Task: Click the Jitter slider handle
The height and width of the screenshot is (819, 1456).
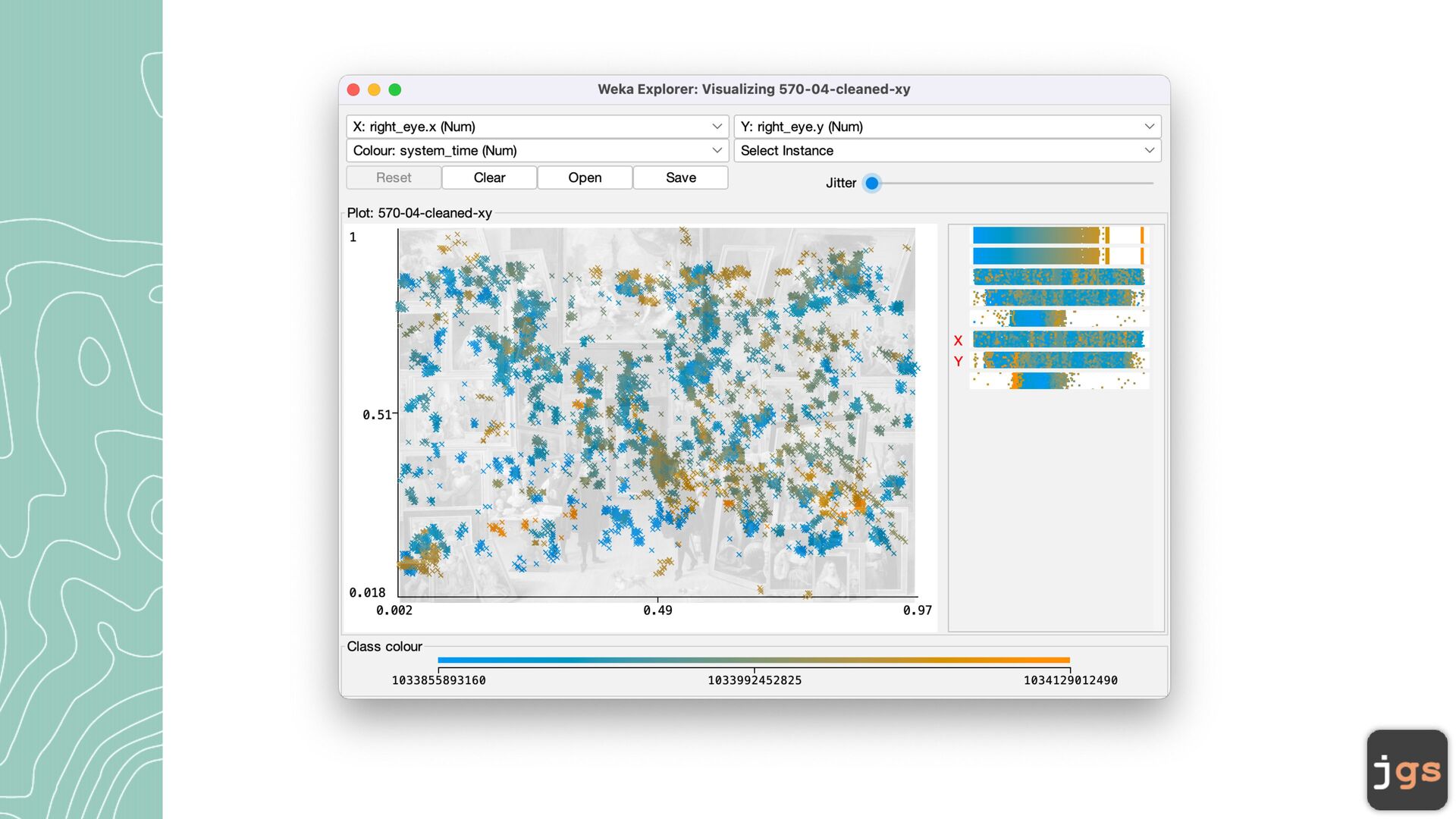Action: click(872, 183)
